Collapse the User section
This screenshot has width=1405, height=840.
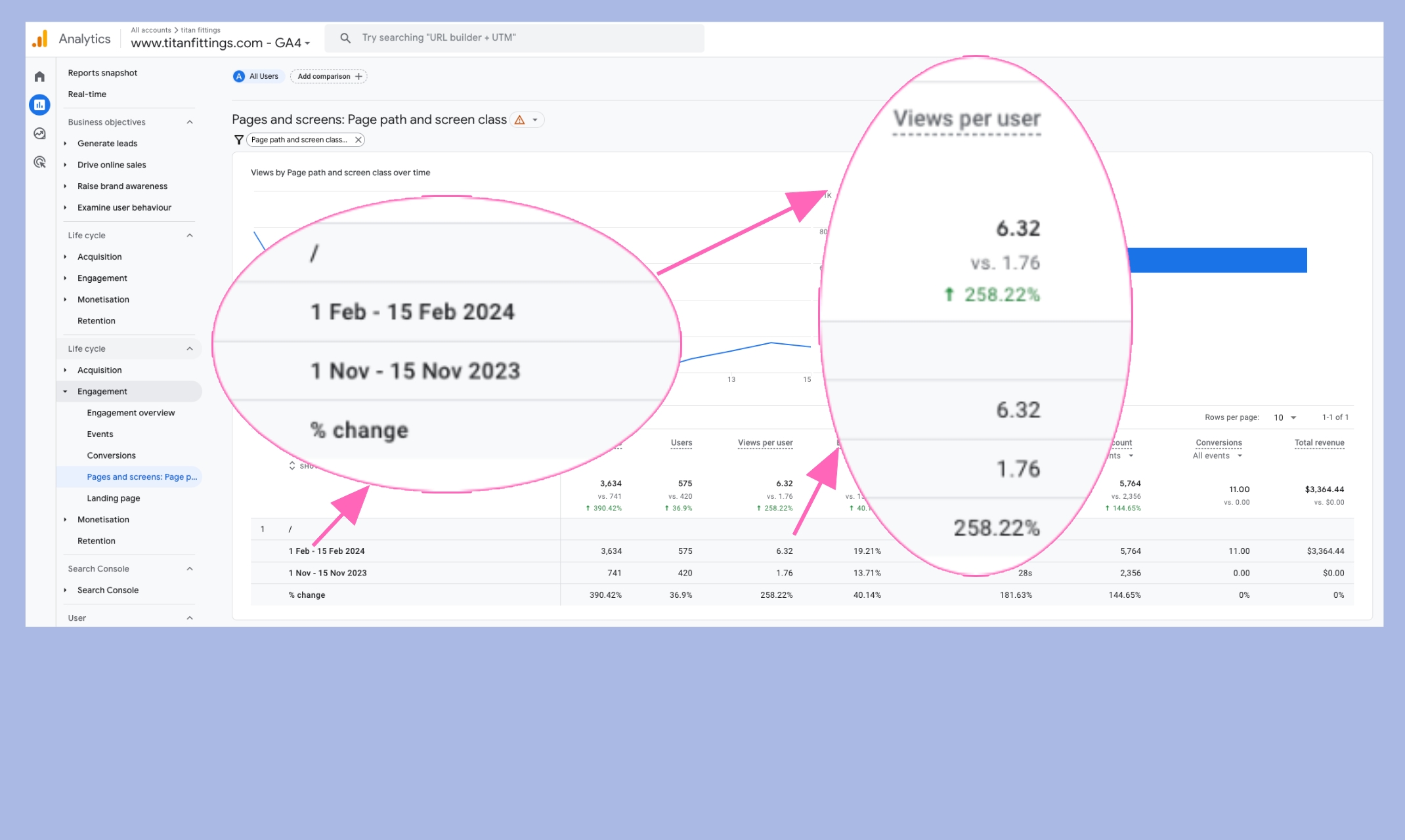coord(190,618)
